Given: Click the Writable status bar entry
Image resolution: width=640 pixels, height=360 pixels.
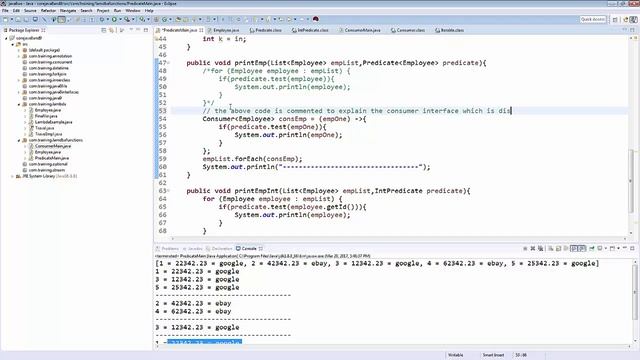Looking at the screenshot, I should [456, 355].
